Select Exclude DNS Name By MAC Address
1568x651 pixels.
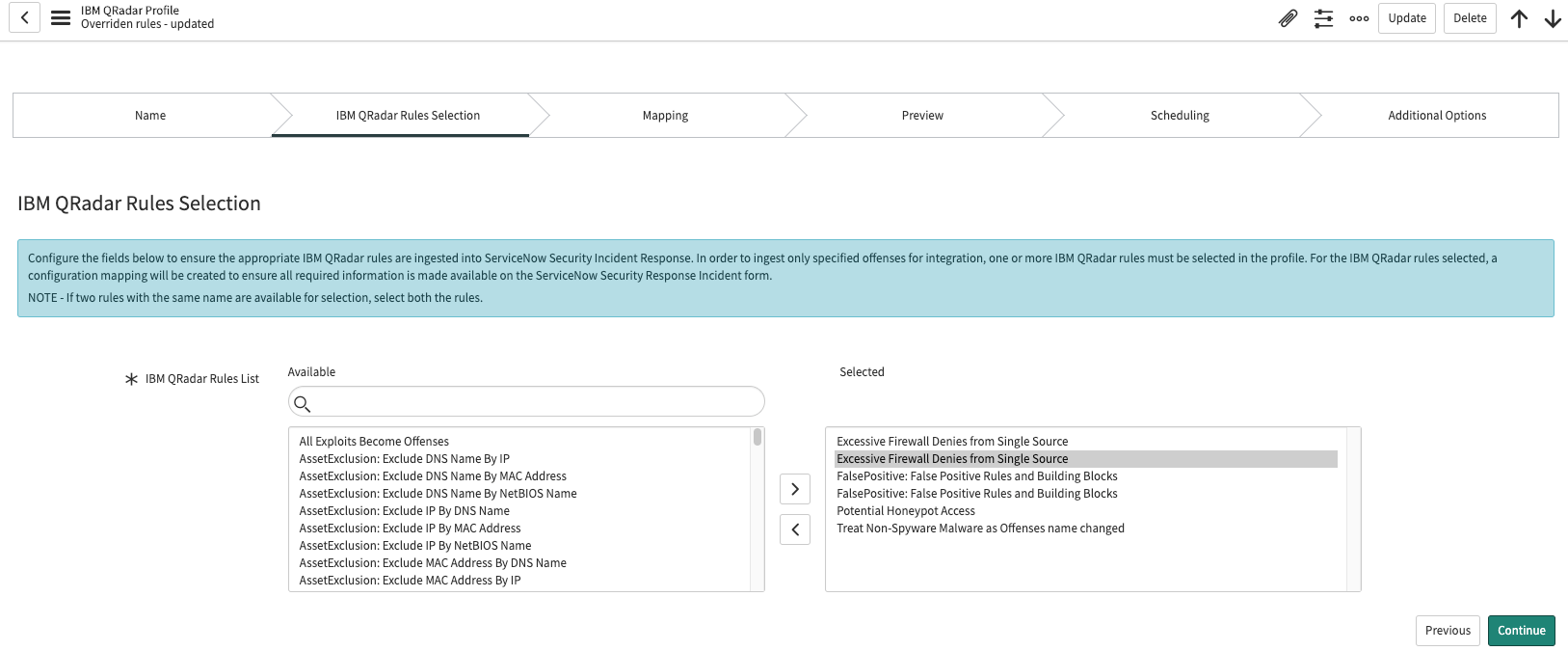point(433,476)
